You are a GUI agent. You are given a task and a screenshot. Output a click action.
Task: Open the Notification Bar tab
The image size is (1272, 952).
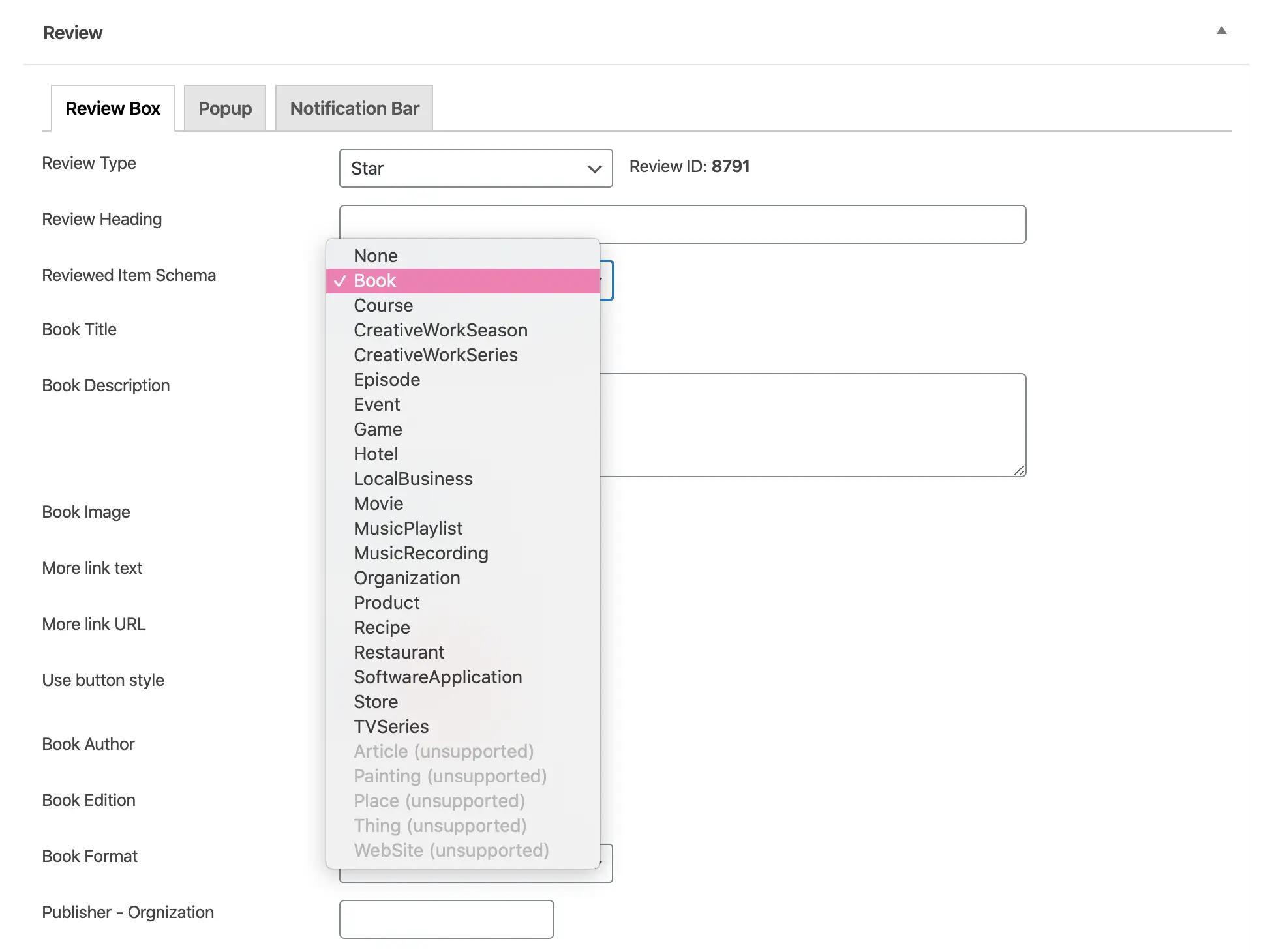[x=354, y=108]
